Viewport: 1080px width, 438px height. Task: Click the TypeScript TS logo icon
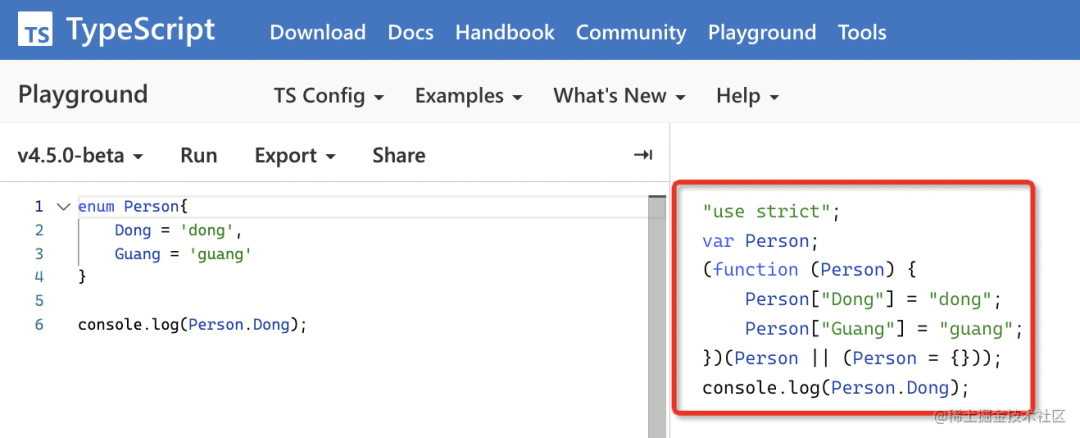37,31
